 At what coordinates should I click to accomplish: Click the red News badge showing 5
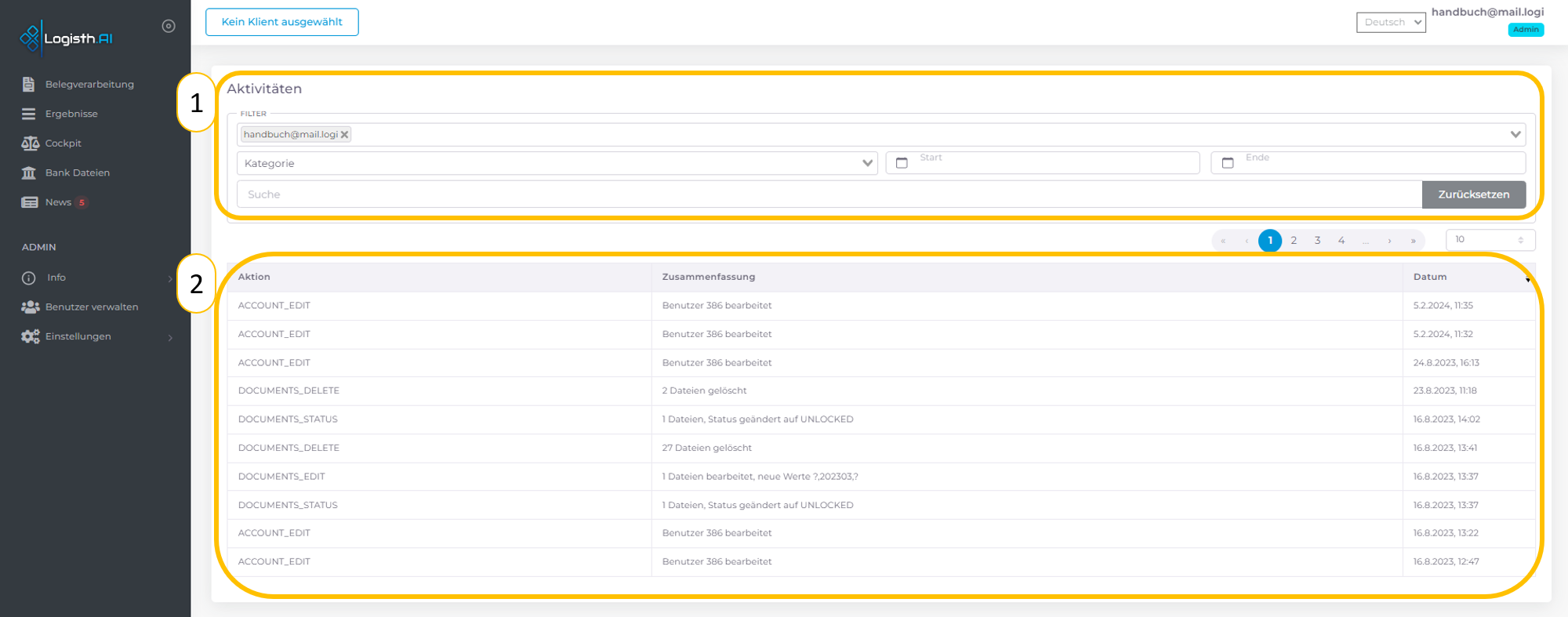[x=82, y=202]
